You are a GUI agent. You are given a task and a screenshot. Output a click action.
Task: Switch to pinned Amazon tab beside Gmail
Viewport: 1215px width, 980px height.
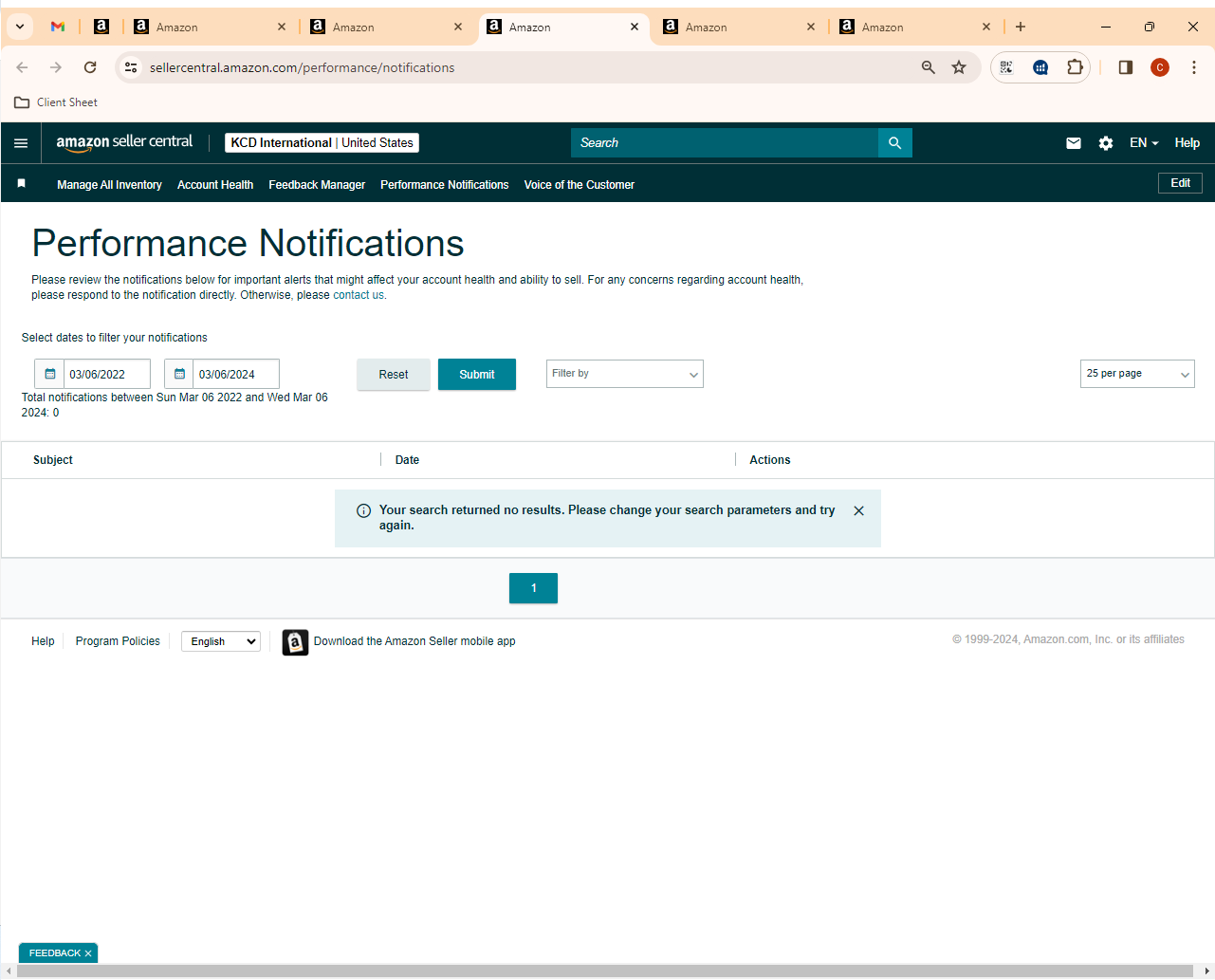[101, 27]
